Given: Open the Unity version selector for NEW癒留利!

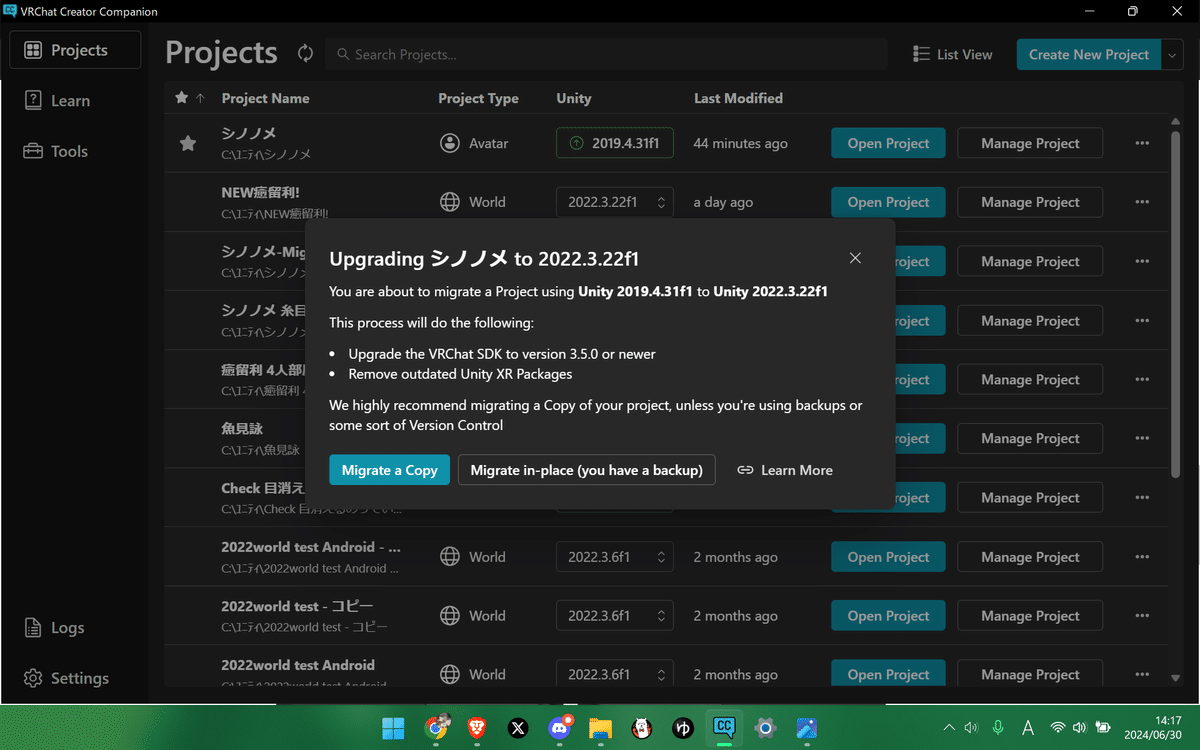Looking at the screenshot, I should (615, 202).
